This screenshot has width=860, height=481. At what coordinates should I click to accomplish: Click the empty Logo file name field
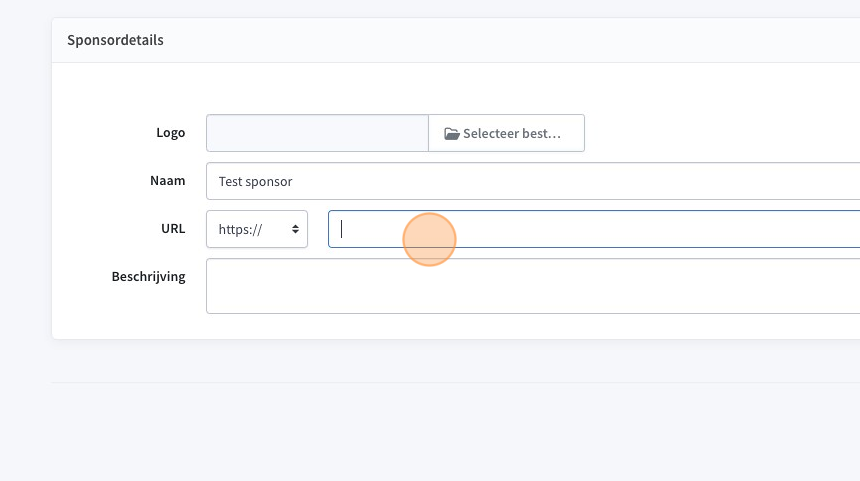pos(317,133)
